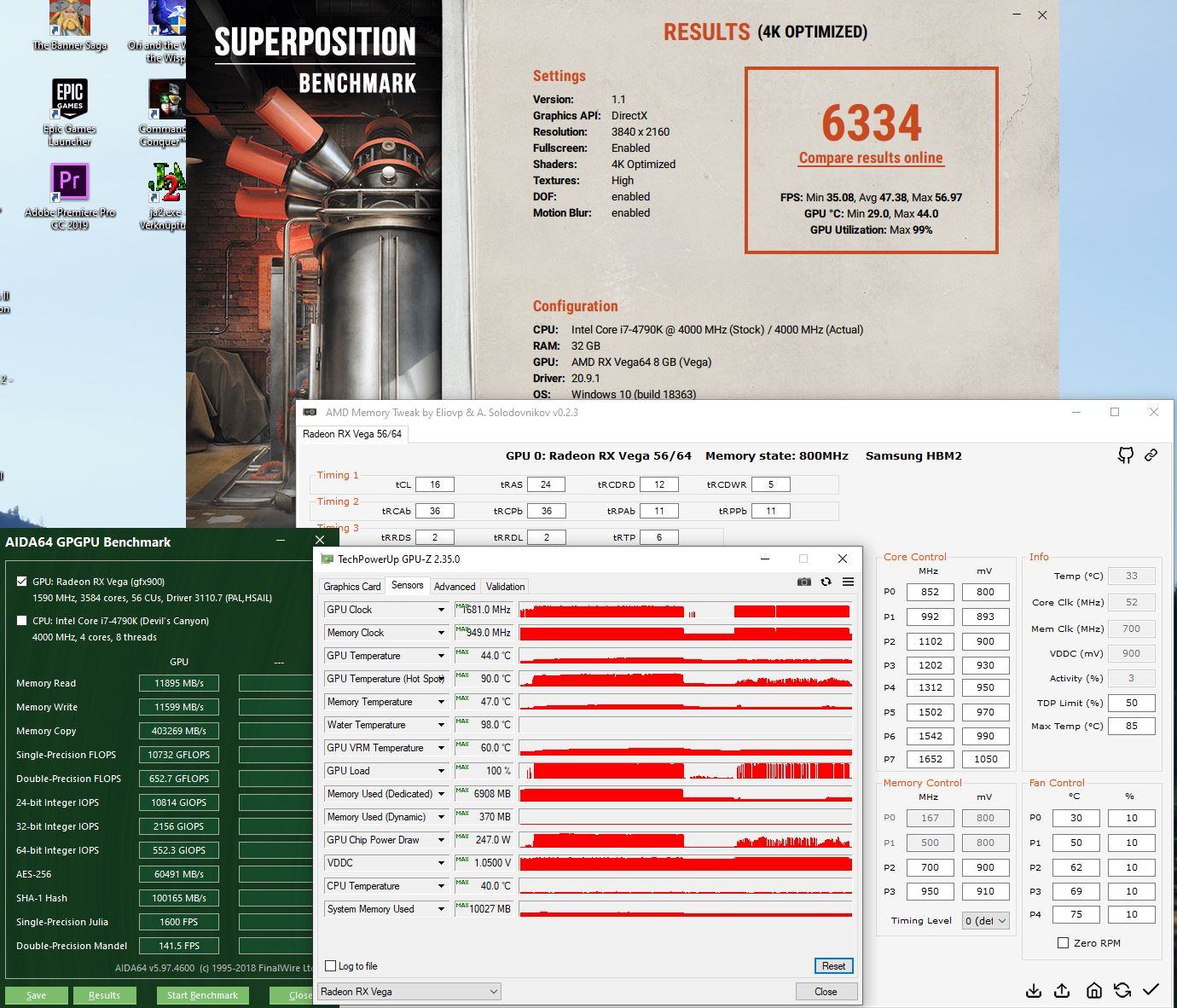Click Start Benchmark in AIDA64
This screenshot has width=1177, height=1008.
coord(202,995)
